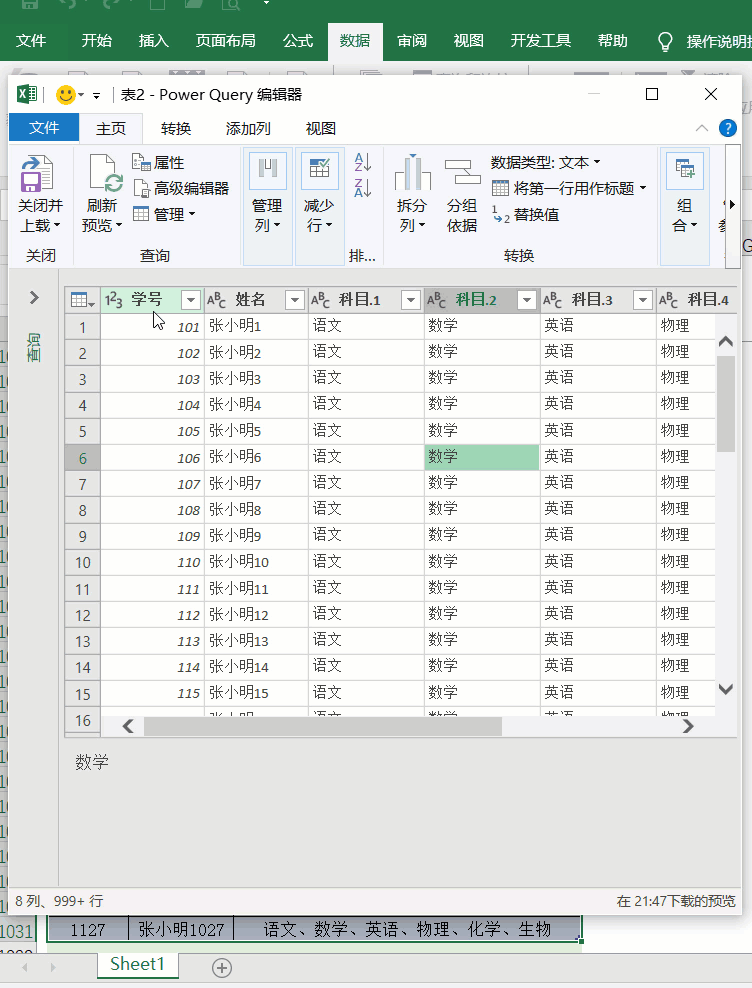
Task: Click the 科目.1 column data type icon
Action: [x=320, y=300]
